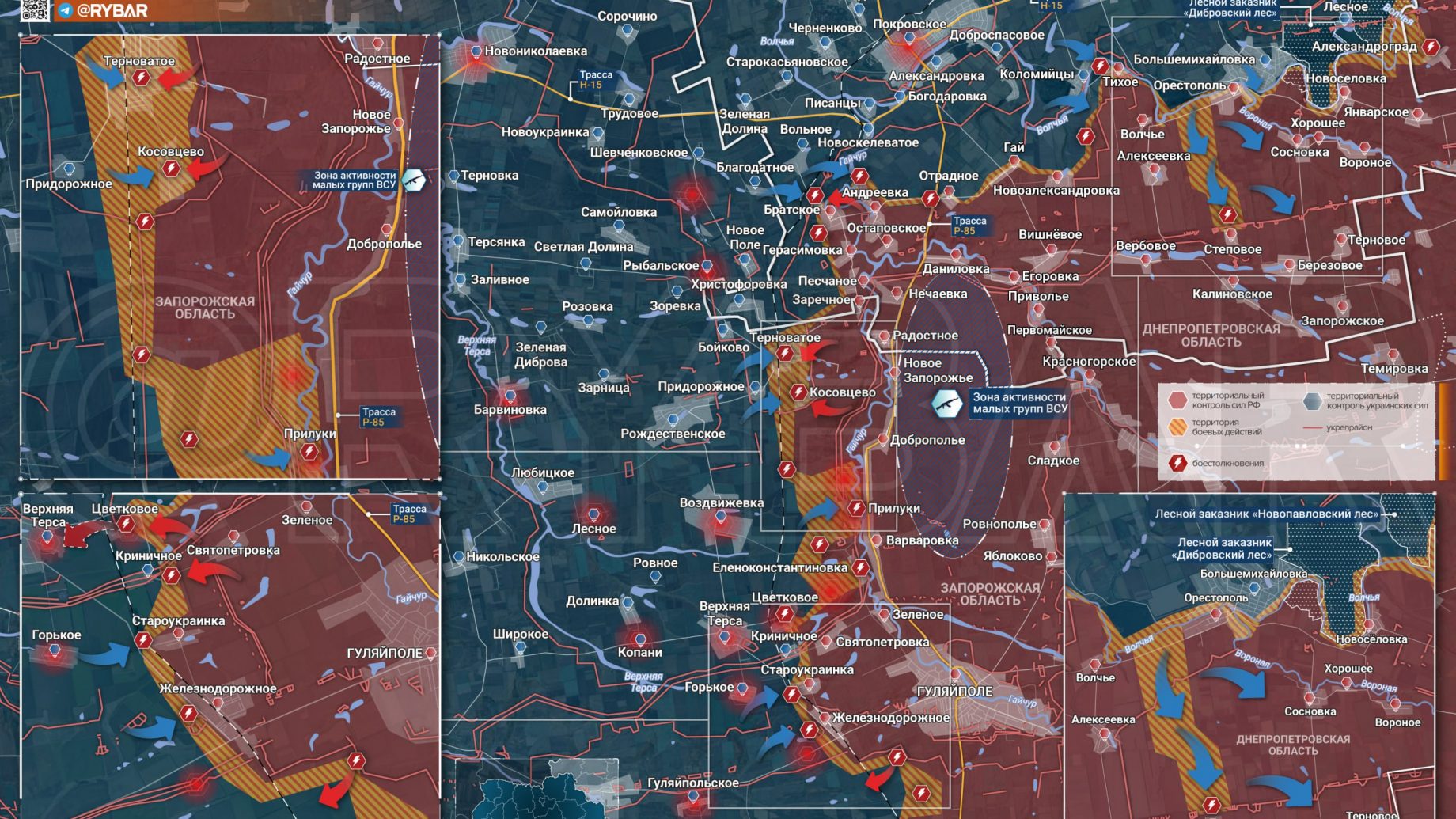Image resolution: width=1456 pixels, height=819 pixels.
Task: Click the QR code in the top-left corner
Action: [x=34, y=10]
